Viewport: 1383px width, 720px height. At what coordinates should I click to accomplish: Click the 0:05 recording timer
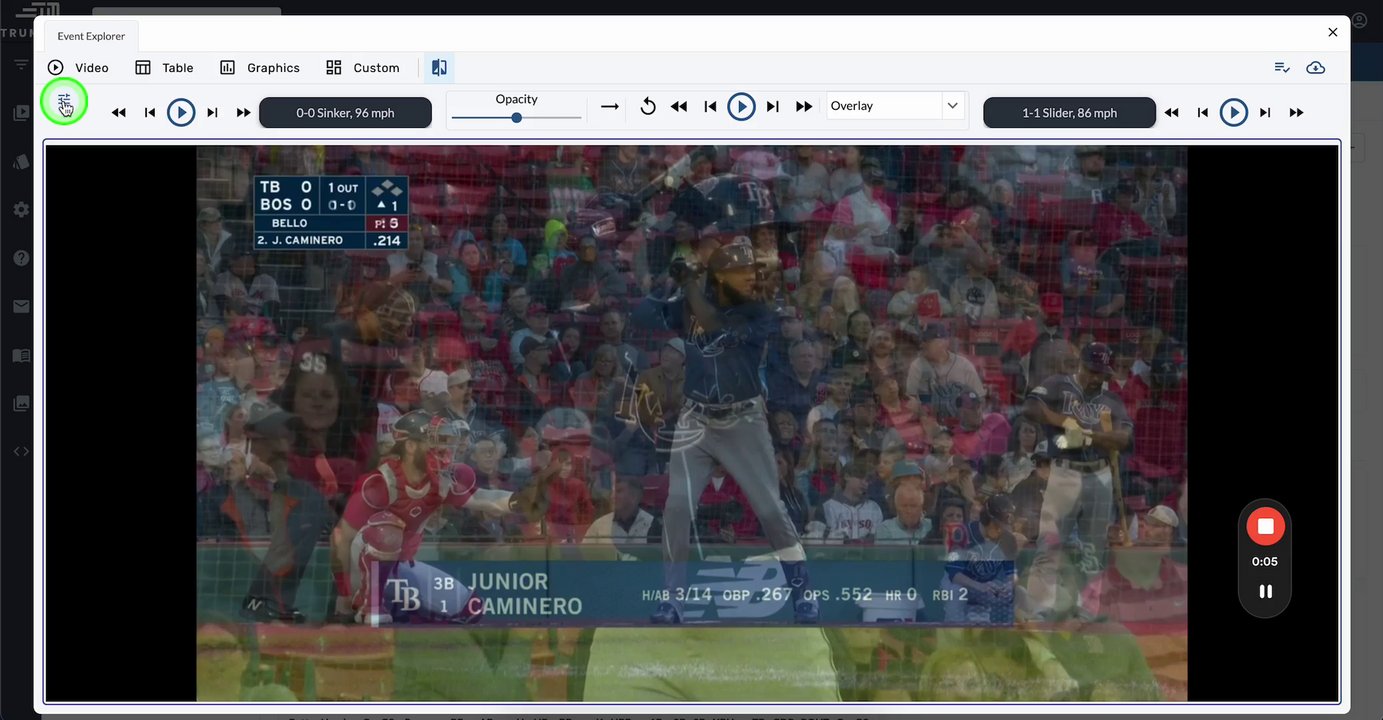coord(1265,561)
